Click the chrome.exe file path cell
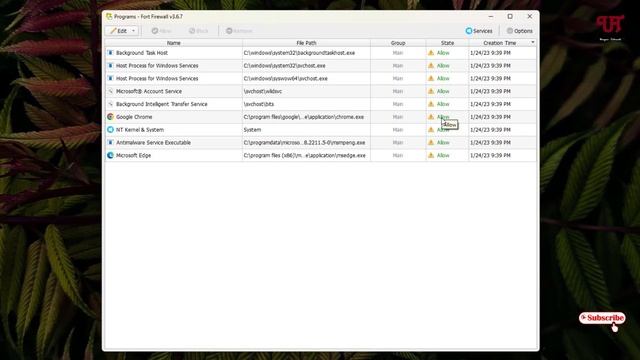This screenshot has height=360, width=640. 304,117
